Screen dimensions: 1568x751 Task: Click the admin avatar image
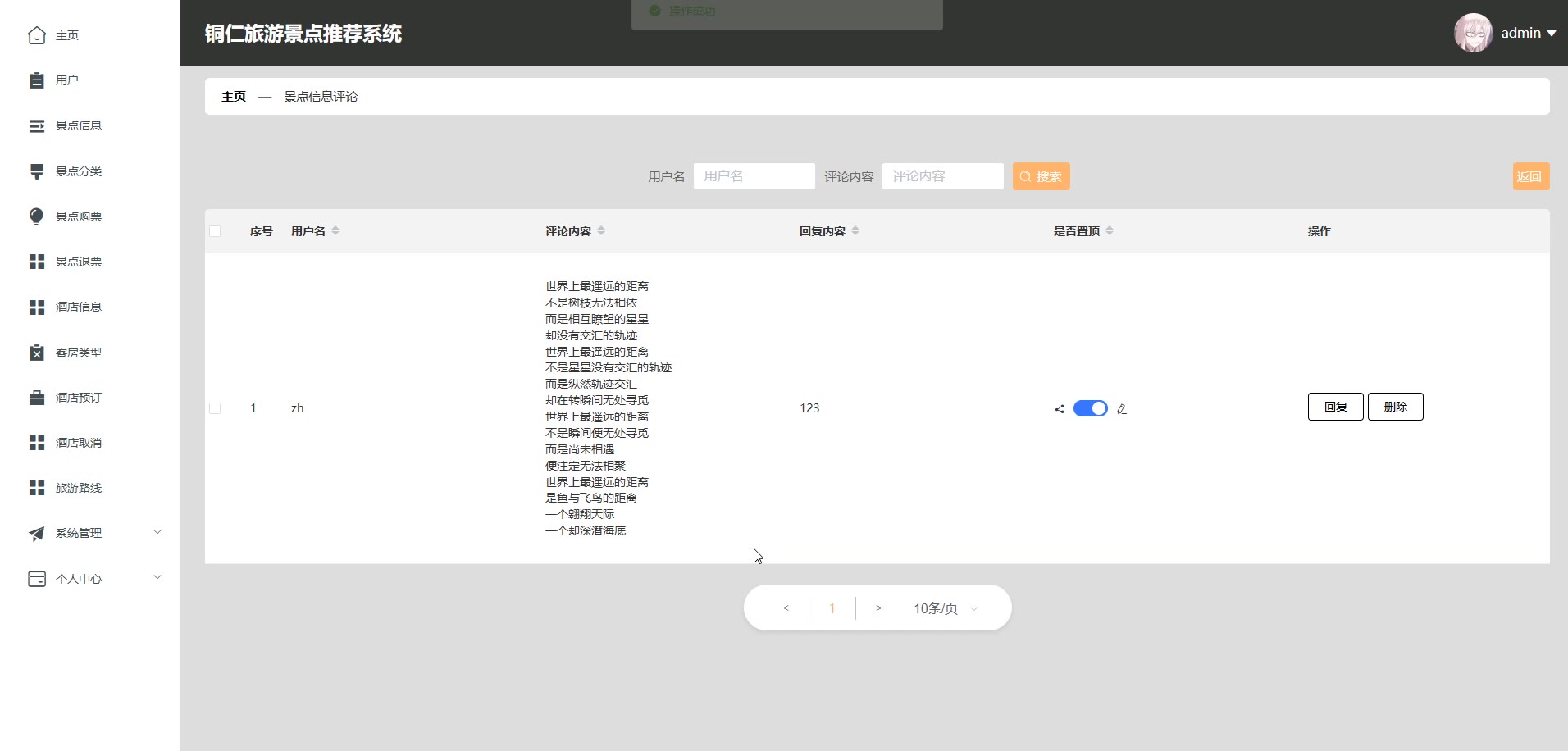pyautogui.click(x=1473, y=33)
